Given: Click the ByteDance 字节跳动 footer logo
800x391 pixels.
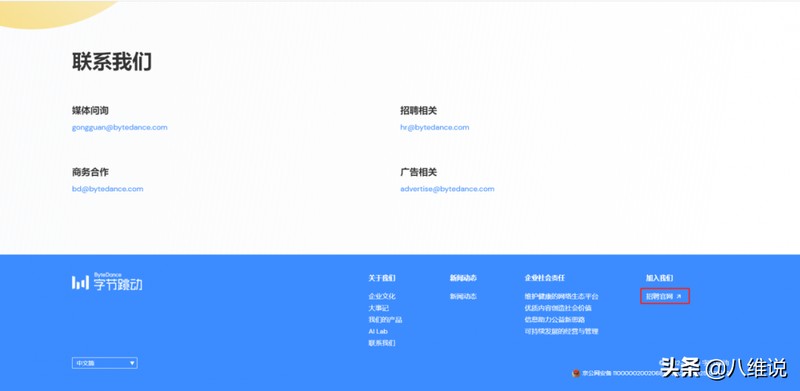Looking at the screenshot, I should [107, 282].
